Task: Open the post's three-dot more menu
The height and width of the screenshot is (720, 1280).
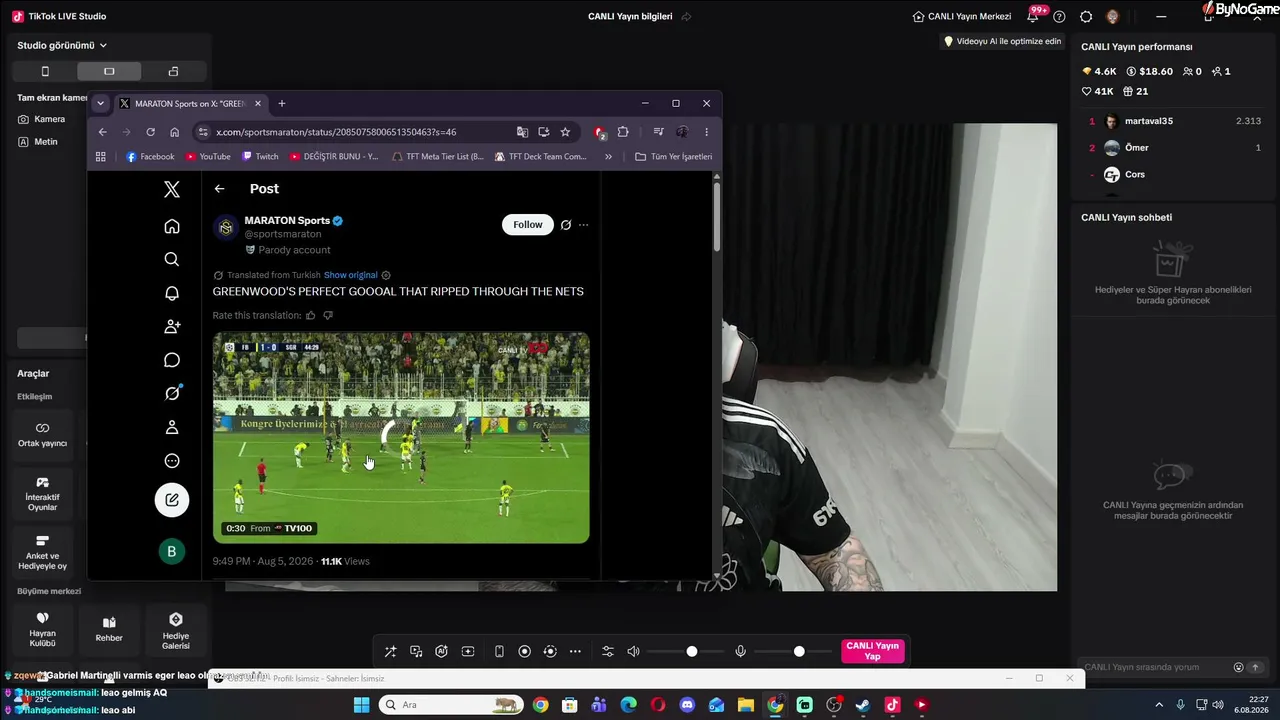Action: pyautogui.click(x=584, y=225)
